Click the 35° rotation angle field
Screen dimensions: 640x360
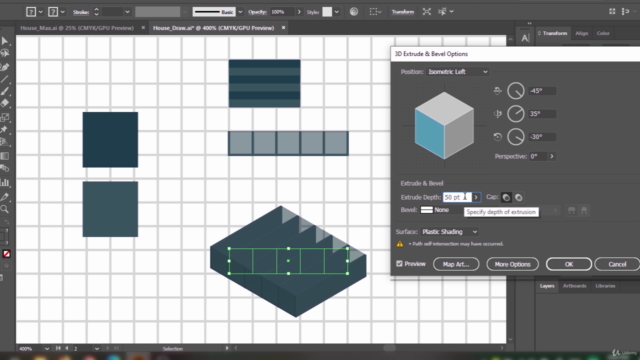click(542, 114)
